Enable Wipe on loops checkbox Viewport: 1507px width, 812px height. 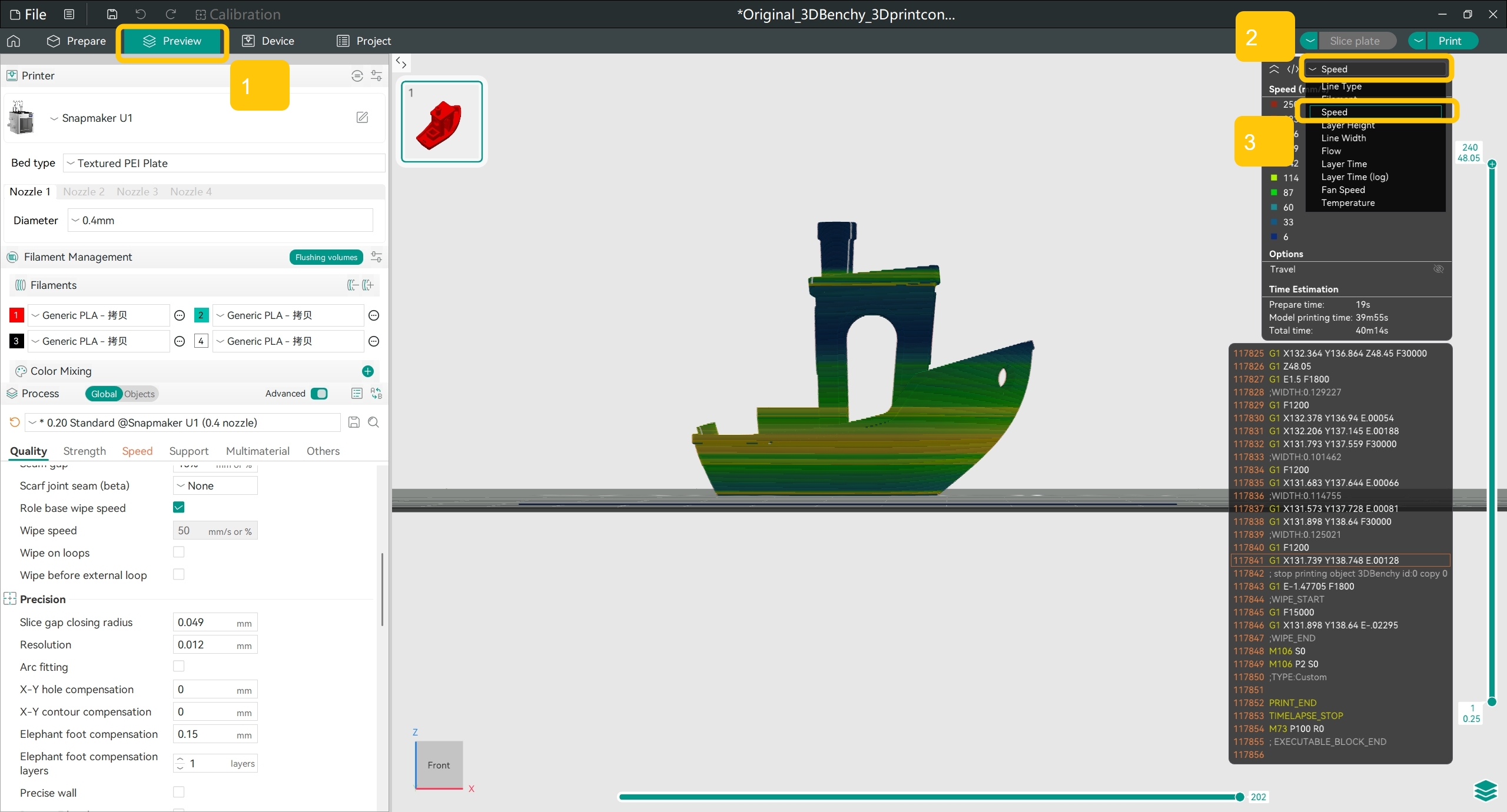(x=179, y=552)
